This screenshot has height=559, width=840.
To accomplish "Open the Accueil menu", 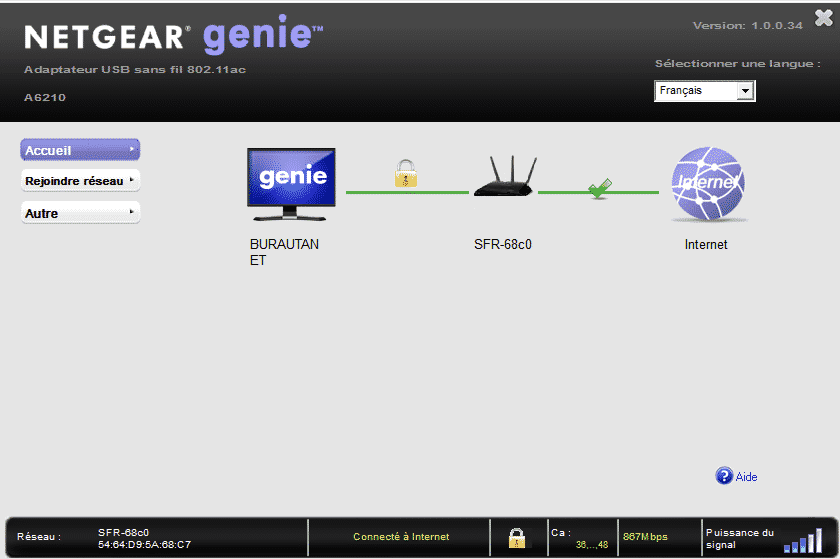I will pos(80,150).
